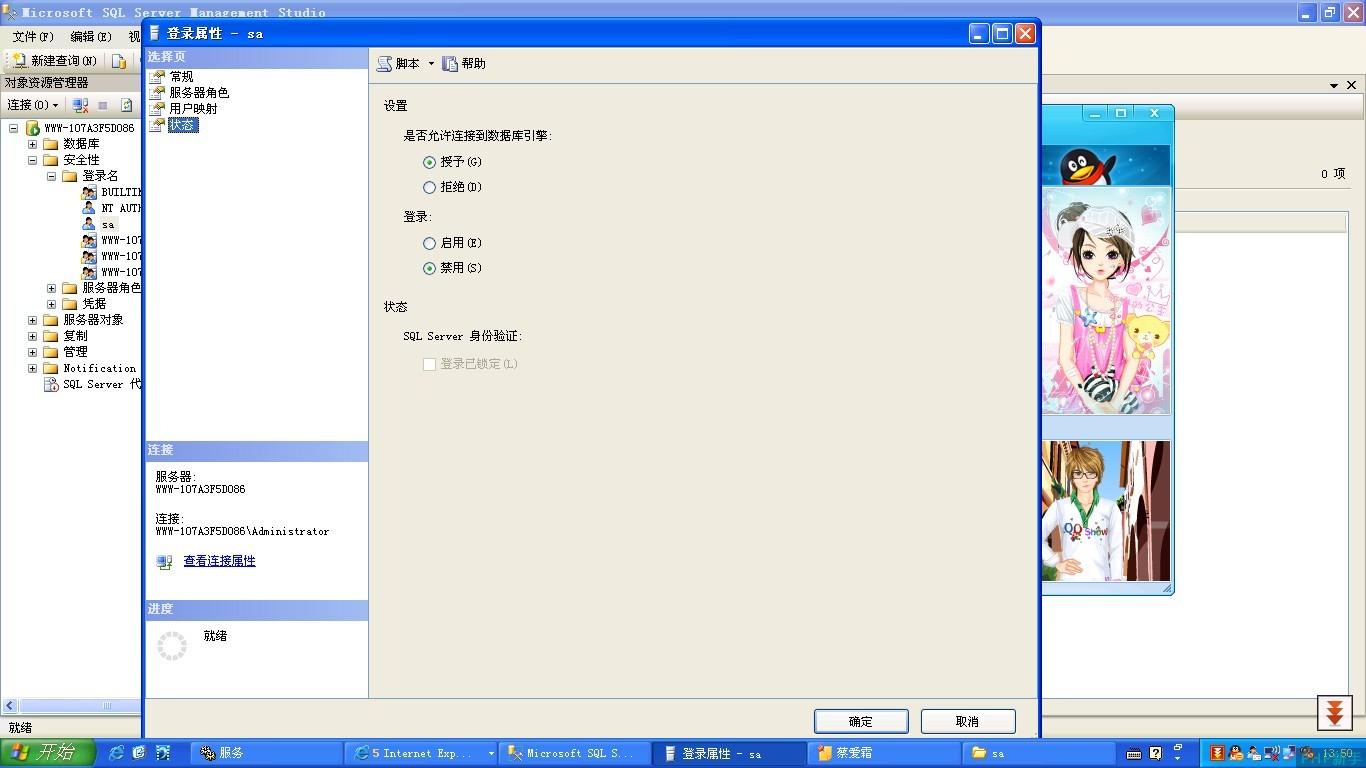Select the 启用 login radio button

[429, 243]
